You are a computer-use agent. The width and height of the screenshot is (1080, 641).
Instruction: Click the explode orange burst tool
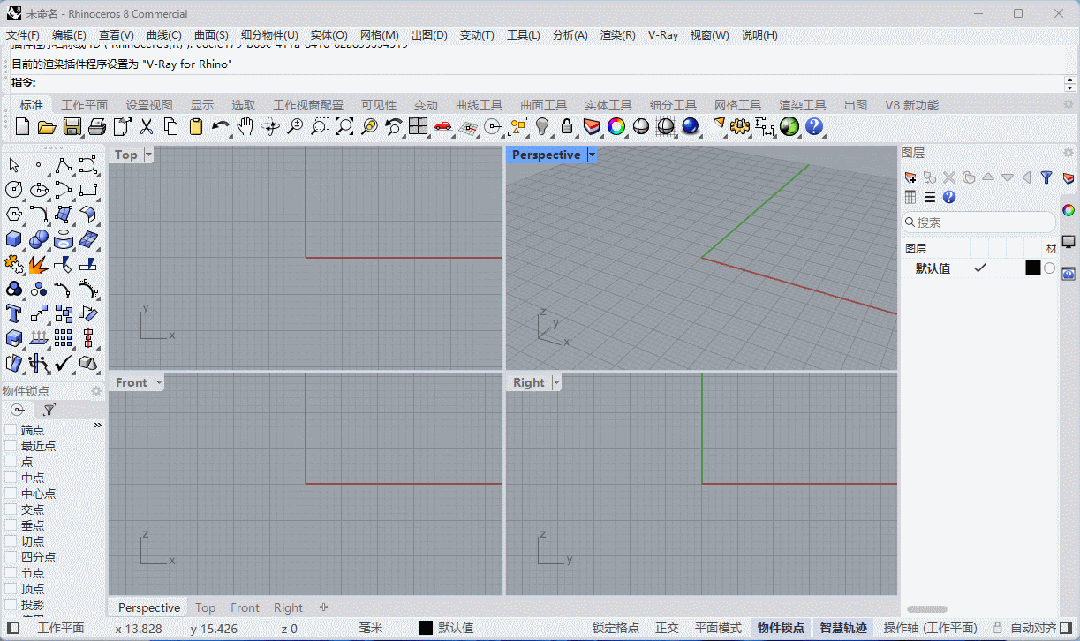[x=39, y=264]
